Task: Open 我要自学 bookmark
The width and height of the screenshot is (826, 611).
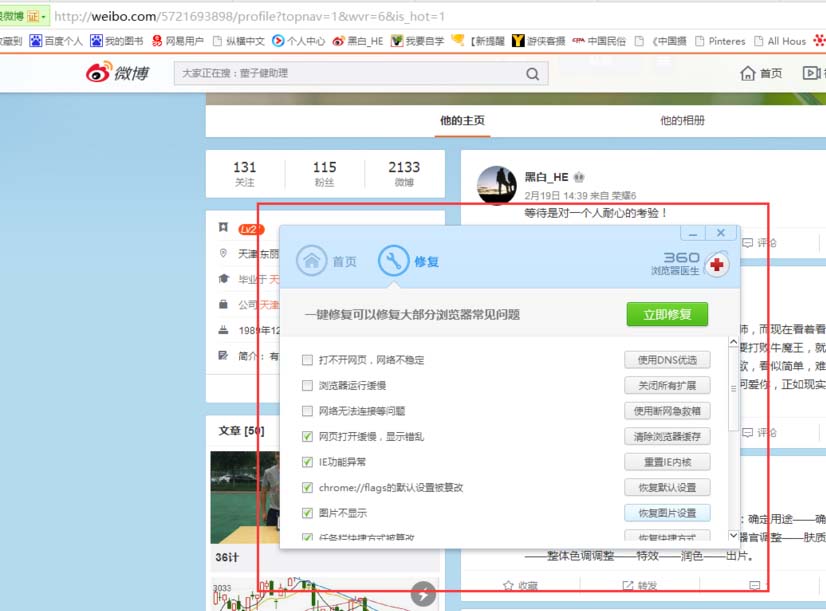Action: (x=418, y=41)
